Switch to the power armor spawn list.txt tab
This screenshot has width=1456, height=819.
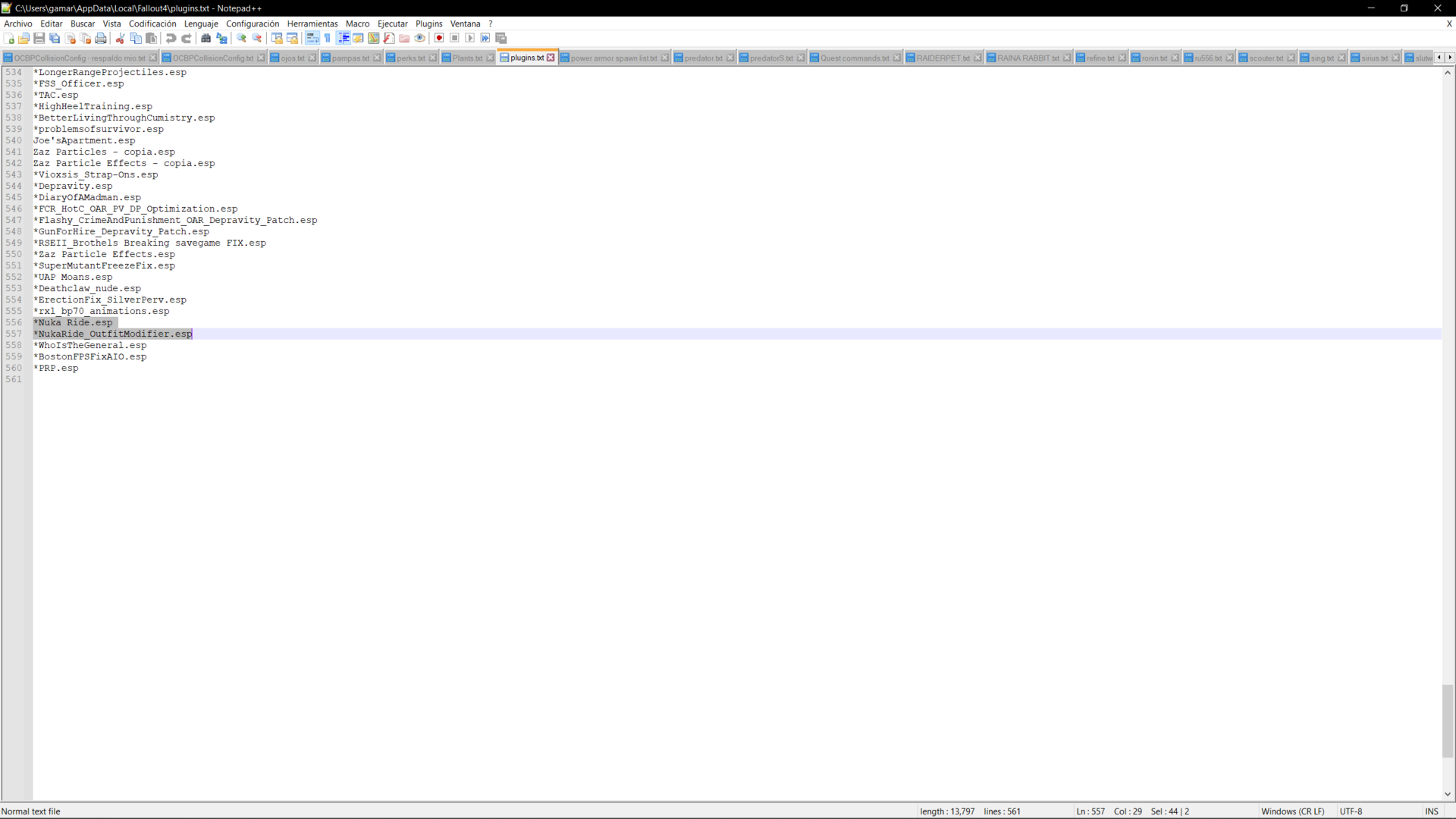click(613, 58)
